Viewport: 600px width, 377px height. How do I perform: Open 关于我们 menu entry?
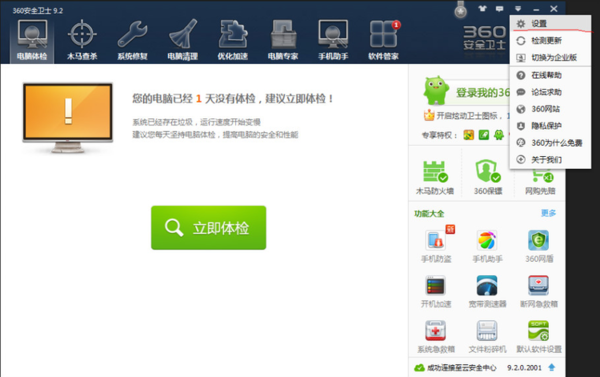click(x=550, y=160)
